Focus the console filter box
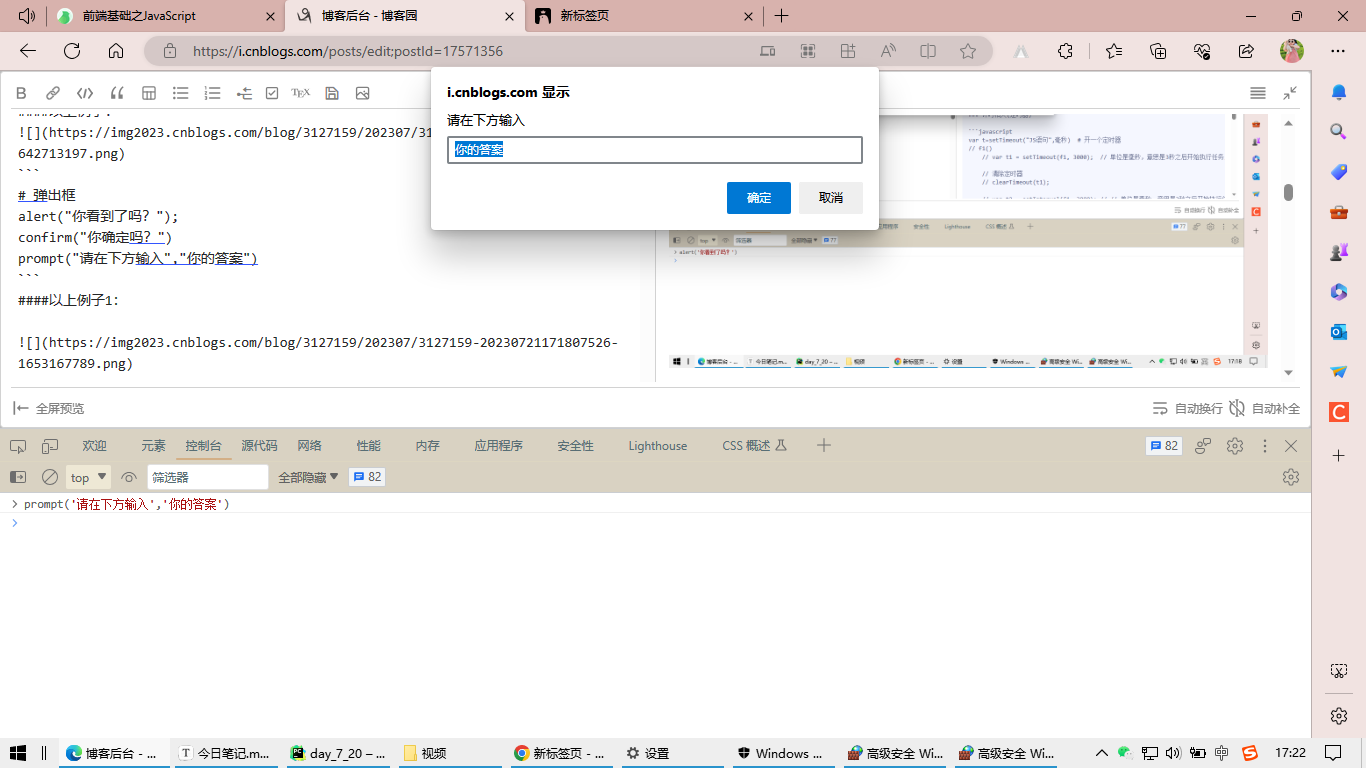 [208, 477]
